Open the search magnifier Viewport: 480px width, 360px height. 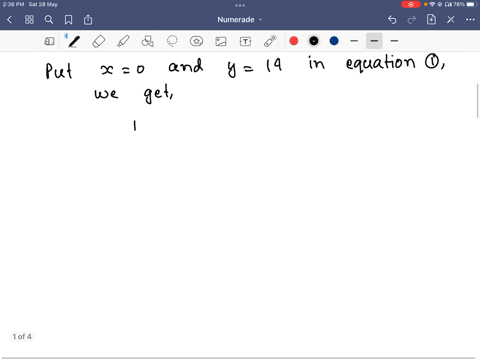click(49, 20)
